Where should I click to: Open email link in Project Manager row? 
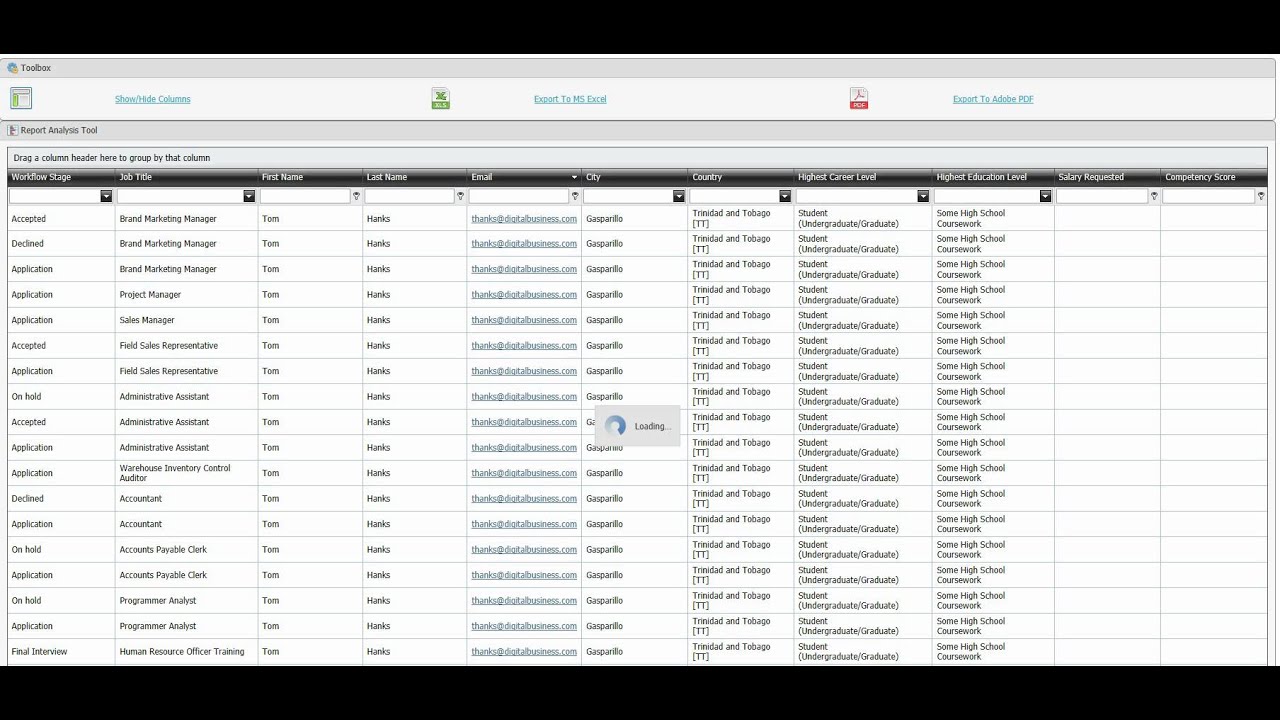pos(524,295)
